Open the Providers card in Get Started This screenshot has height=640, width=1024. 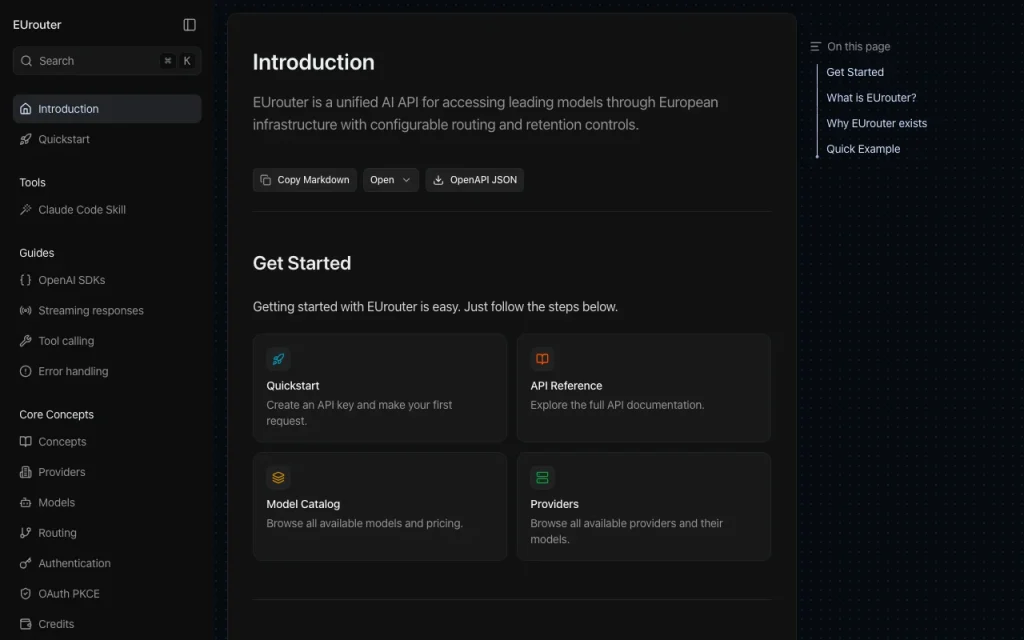(644, 506)
